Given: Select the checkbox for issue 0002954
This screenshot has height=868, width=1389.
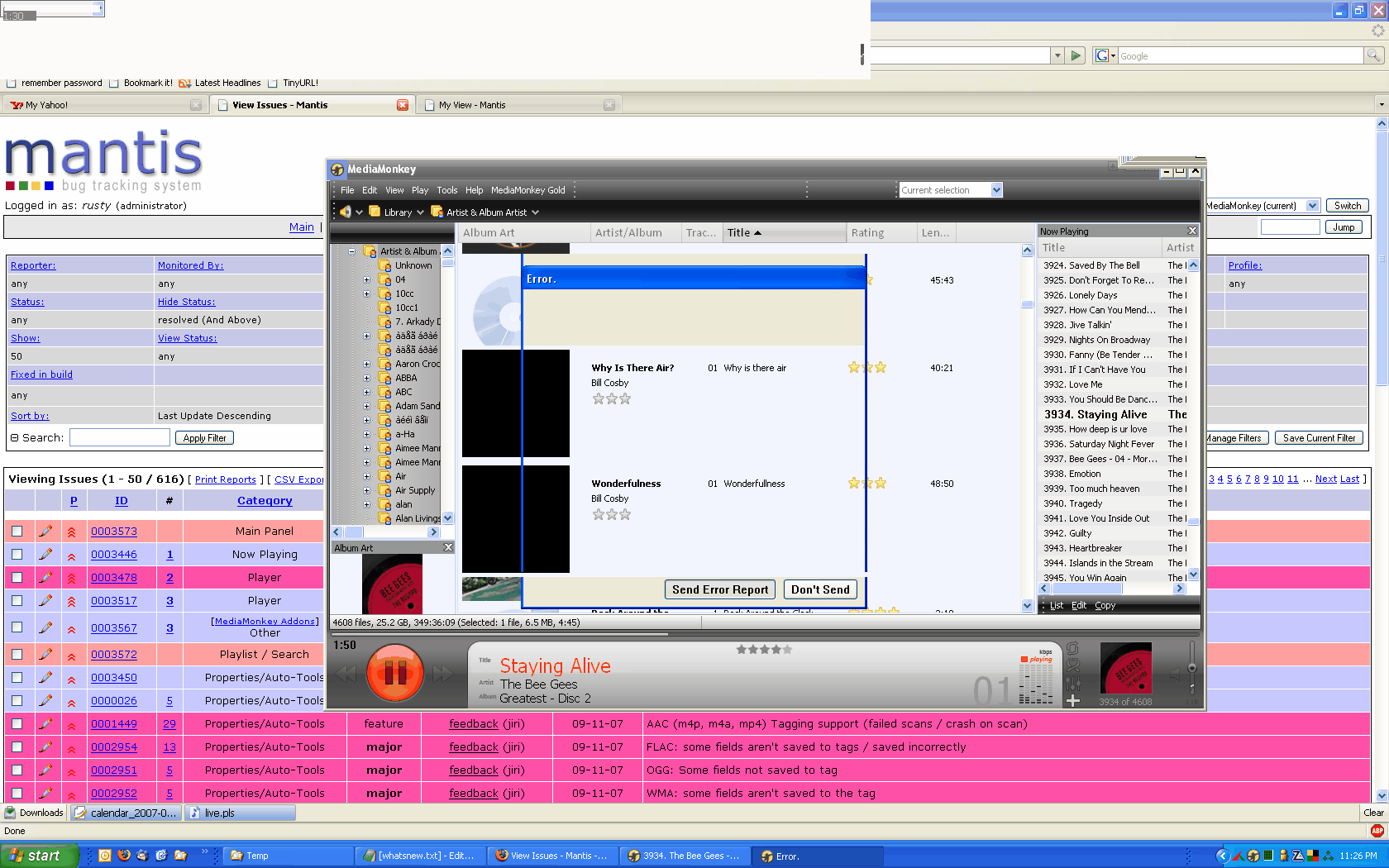Looking at the screenshot, I should [x=17, y=746].
